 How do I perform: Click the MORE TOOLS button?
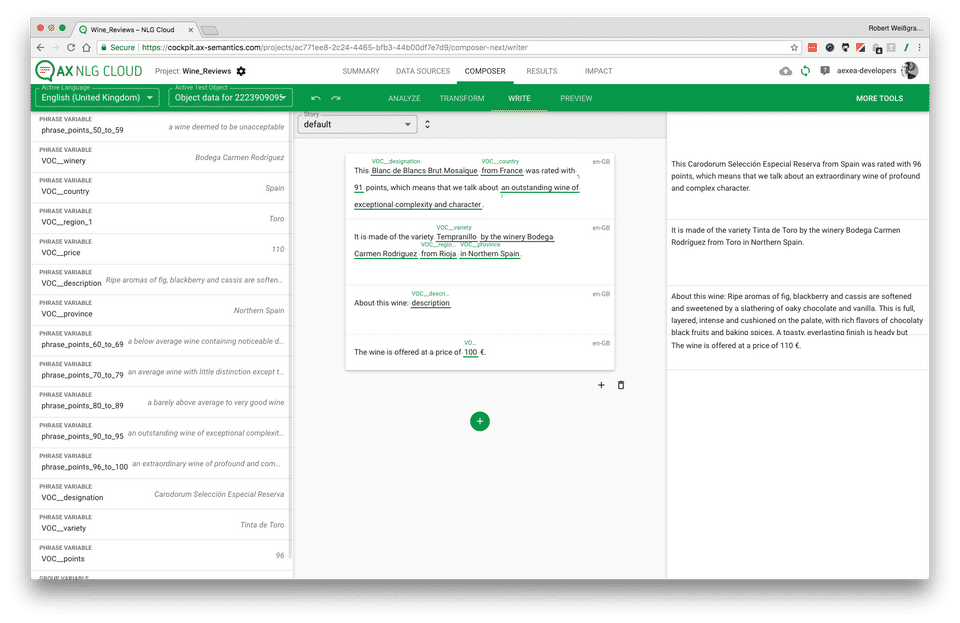879,98
